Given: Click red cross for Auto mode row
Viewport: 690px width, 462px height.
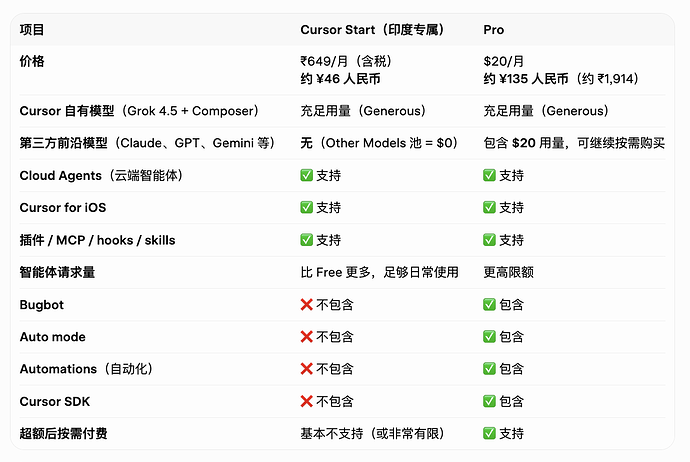Looking at the screenshot, I should click(306, 337).
